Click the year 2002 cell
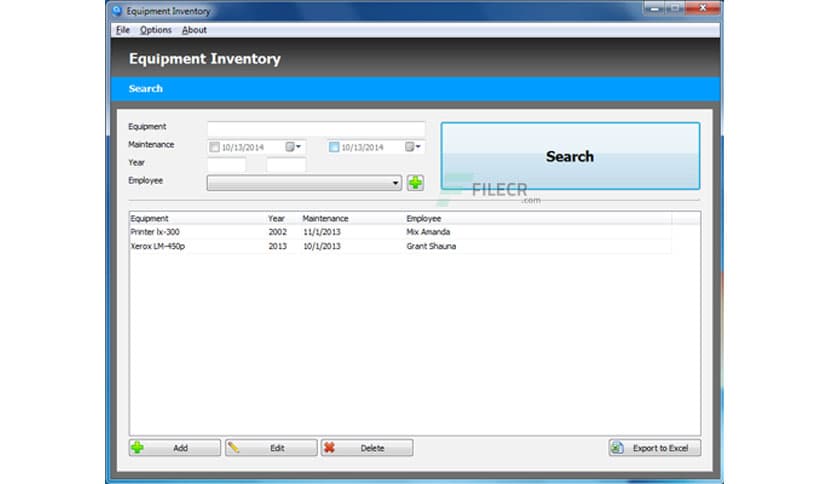 tap(277, 232)
